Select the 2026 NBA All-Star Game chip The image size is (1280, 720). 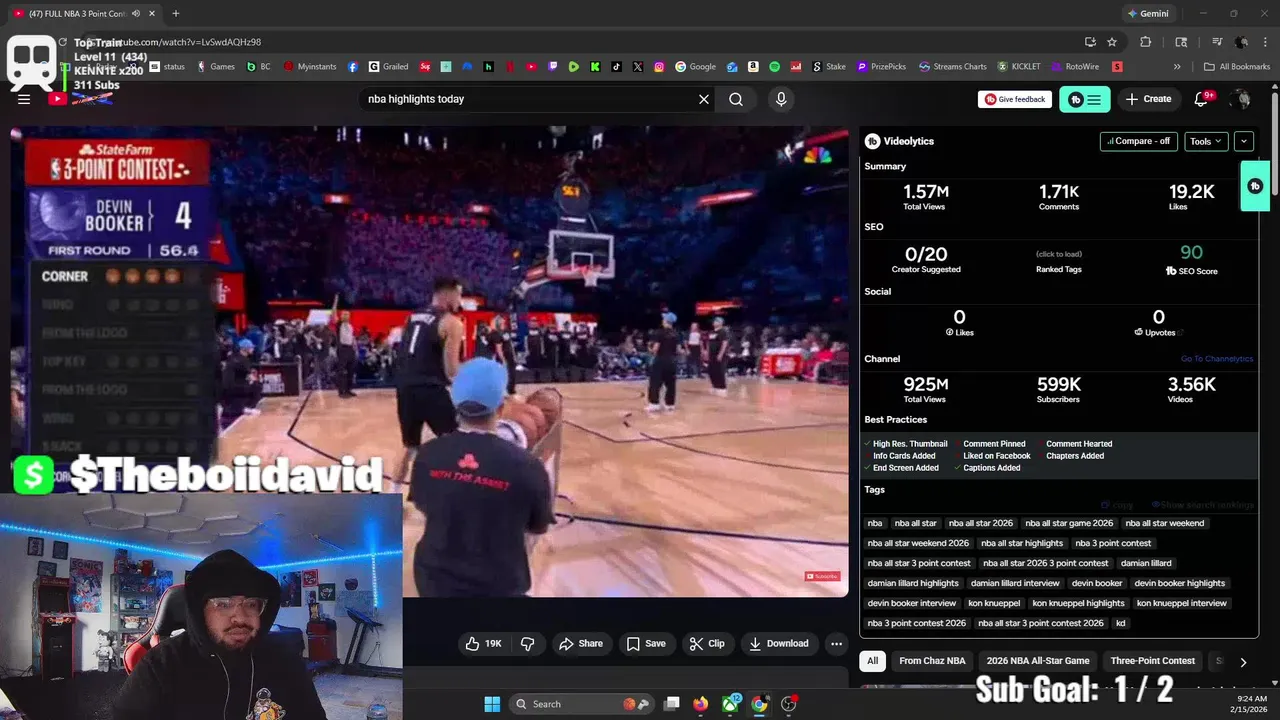1038,661
